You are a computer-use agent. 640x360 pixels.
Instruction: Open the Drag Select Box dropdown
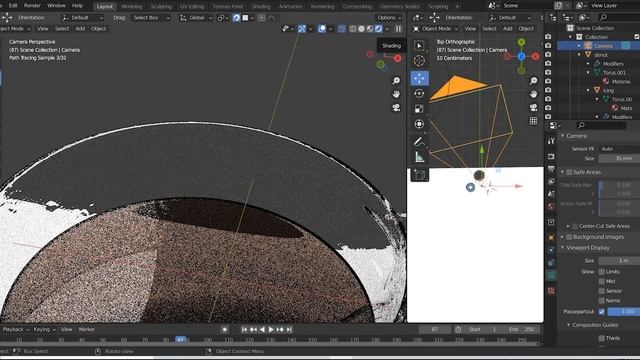click(x=151, y=18)
